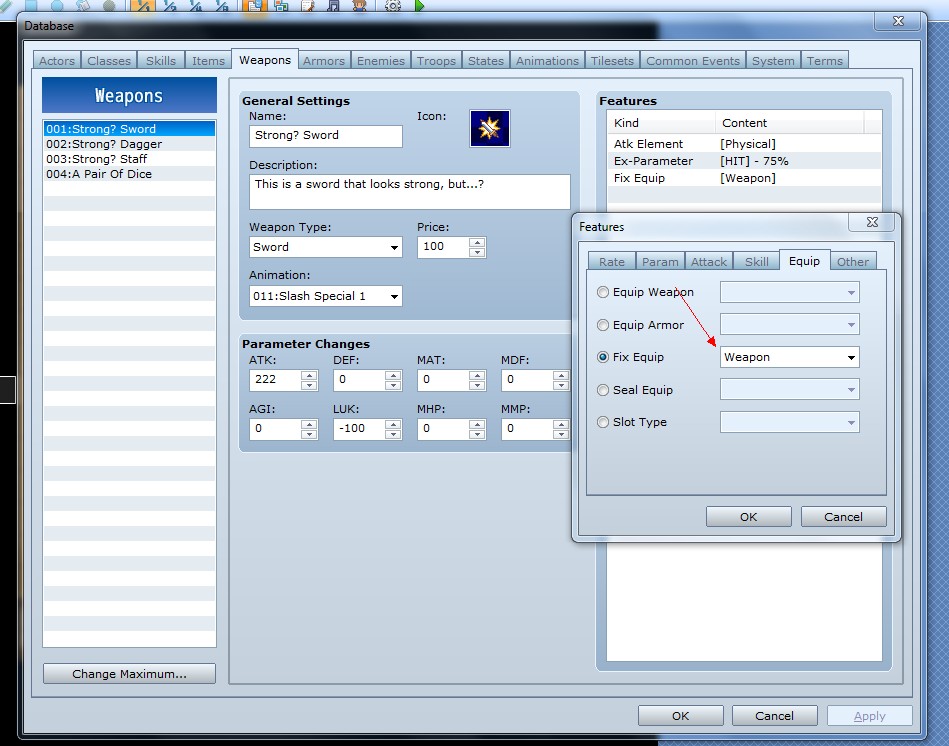Increase ATK value with up arrow

(x=309, y=375)
